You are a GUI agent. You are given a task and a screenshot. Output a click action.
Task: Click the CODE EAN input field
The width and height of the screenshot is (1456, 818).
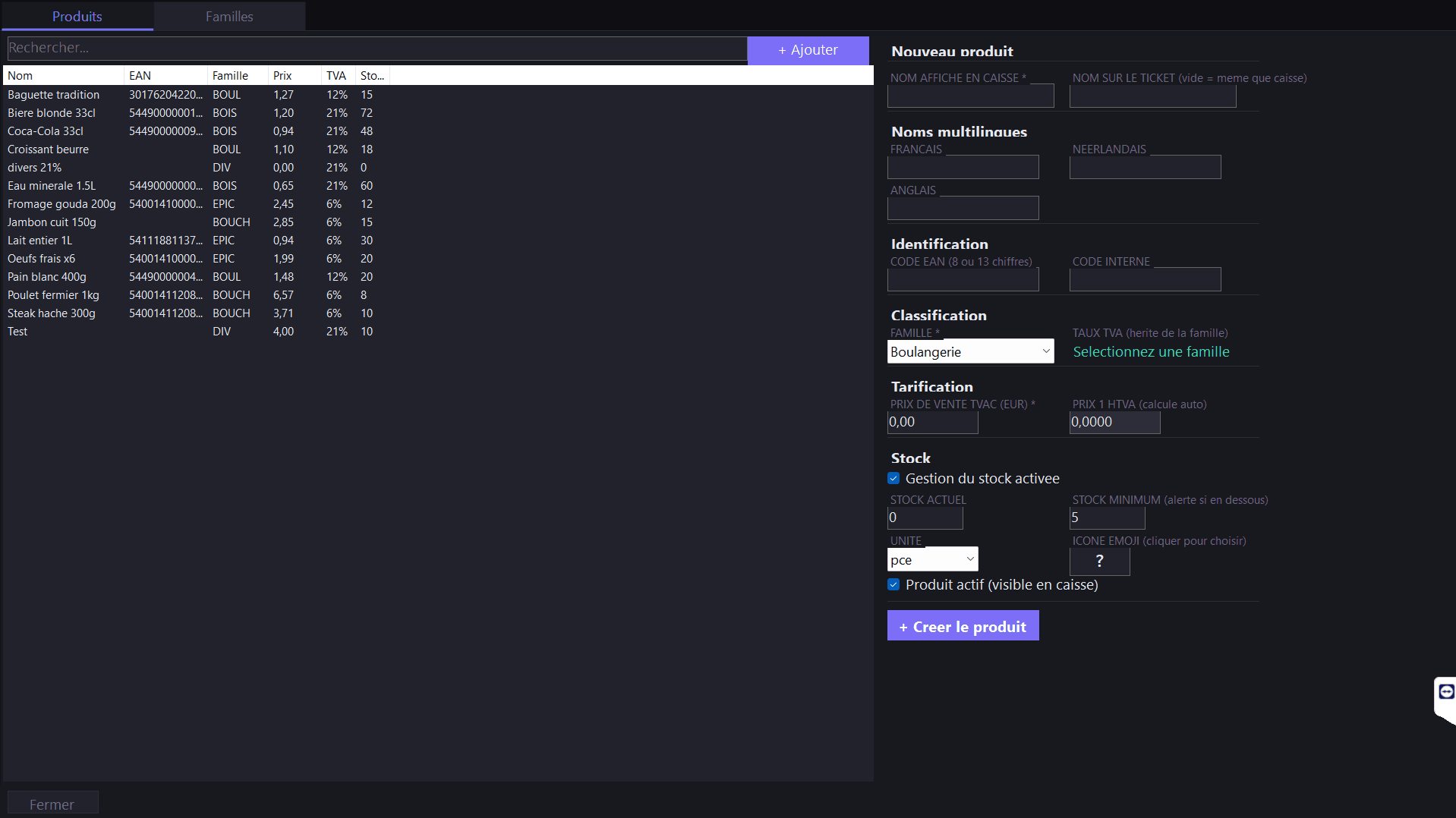[x=963, y=279]
